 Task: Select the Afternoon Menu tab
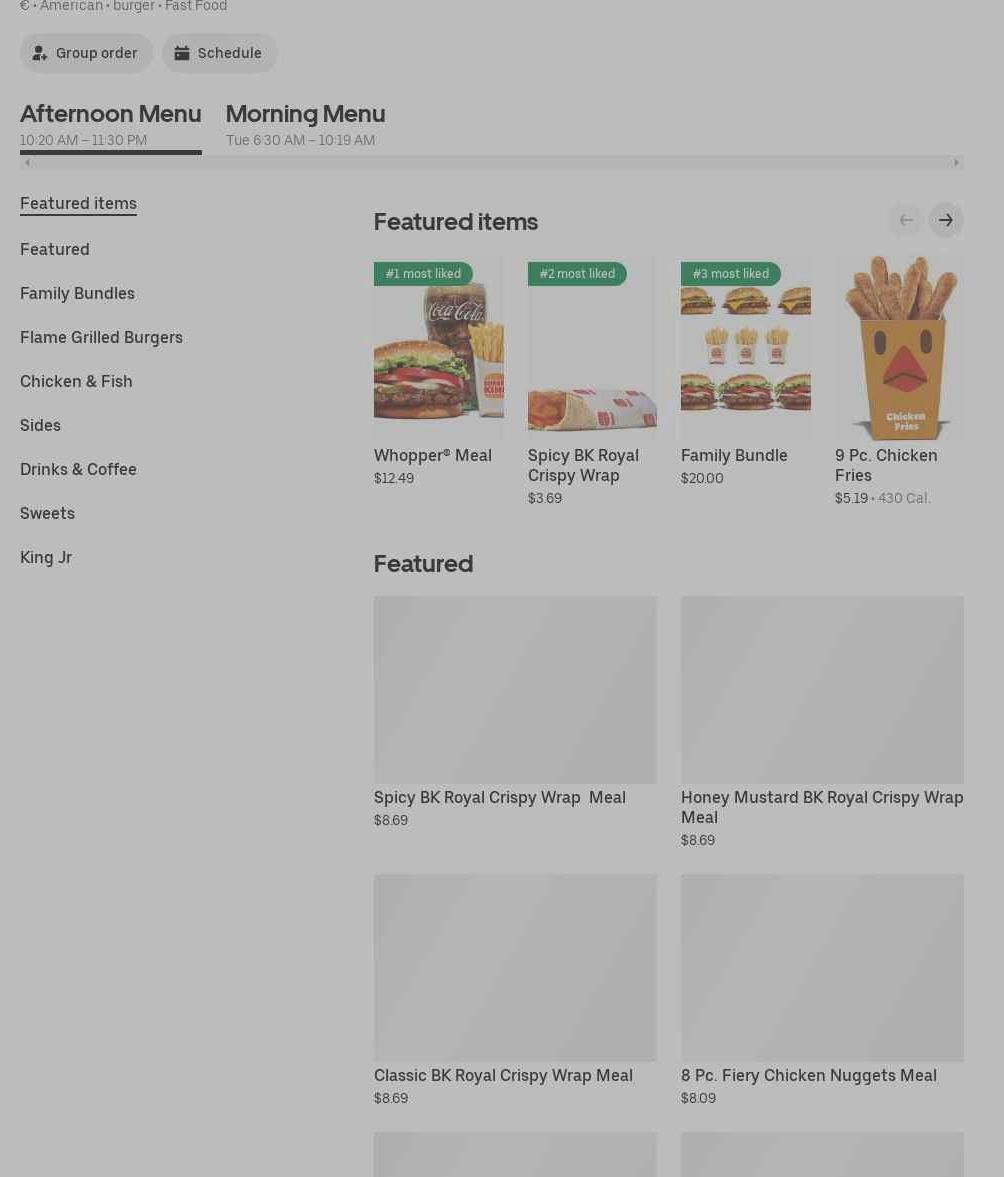point(110,125)
